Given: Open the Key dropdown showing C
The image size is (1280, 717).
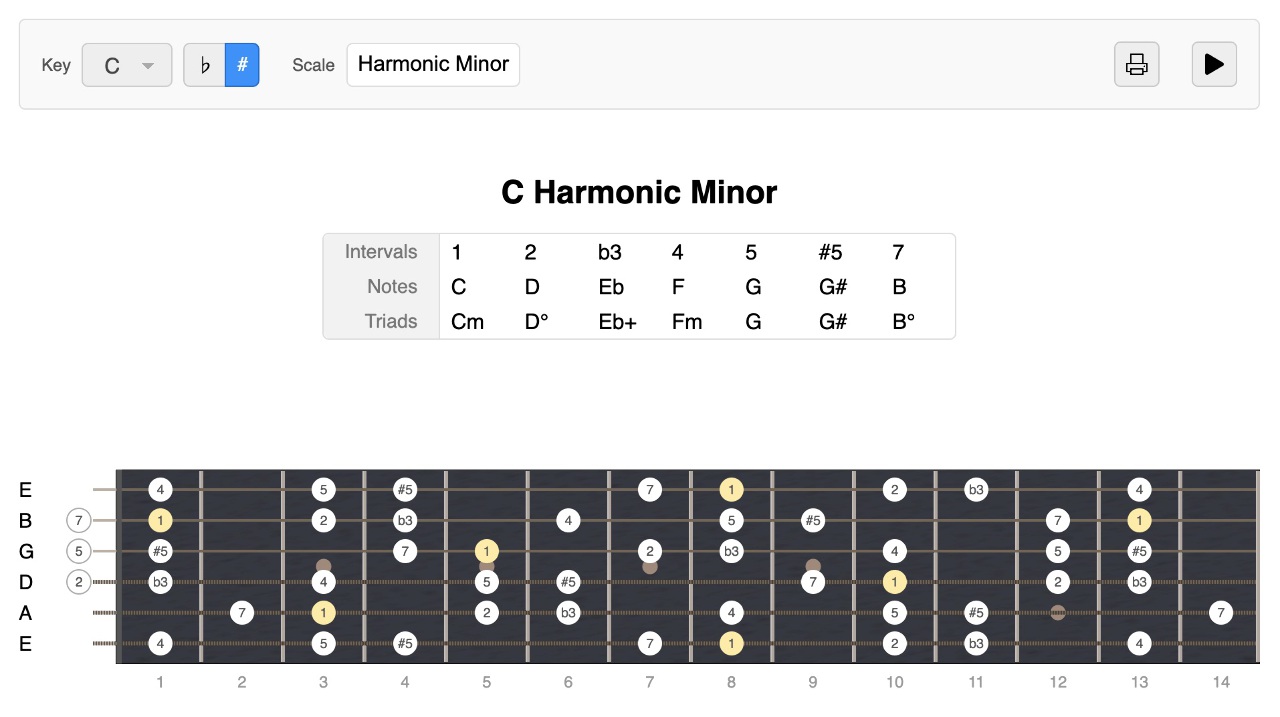Looking at the screenshot, I should 127,64.
